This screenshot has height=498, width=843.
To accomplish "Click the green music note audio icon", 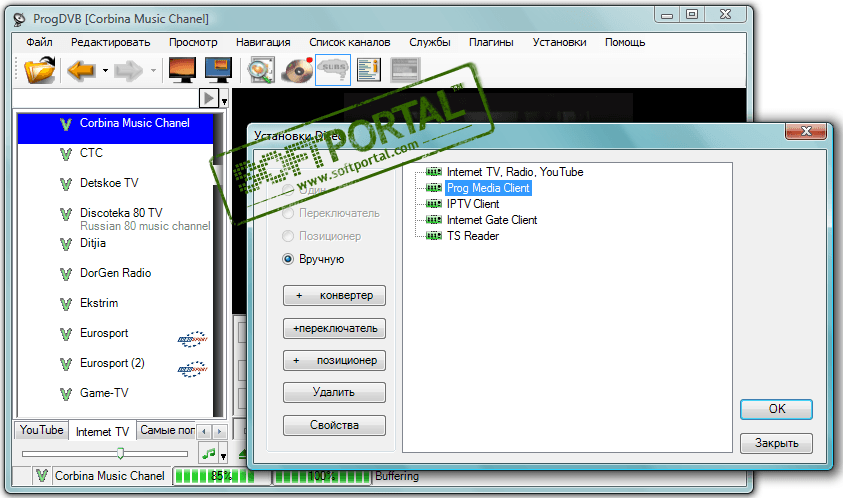I will click(209, 453).
